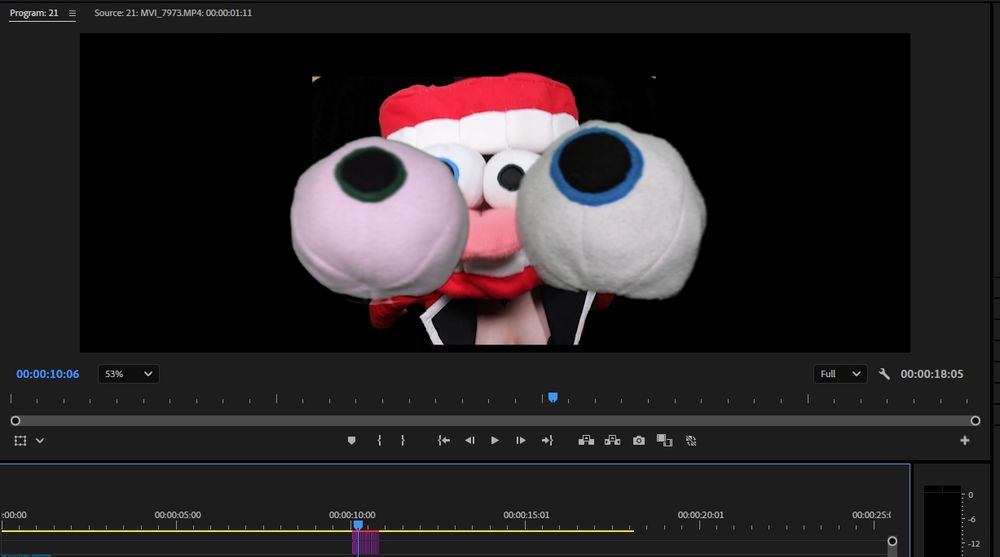Step back one frame
Screen dimensions: 1000x557
470,440
